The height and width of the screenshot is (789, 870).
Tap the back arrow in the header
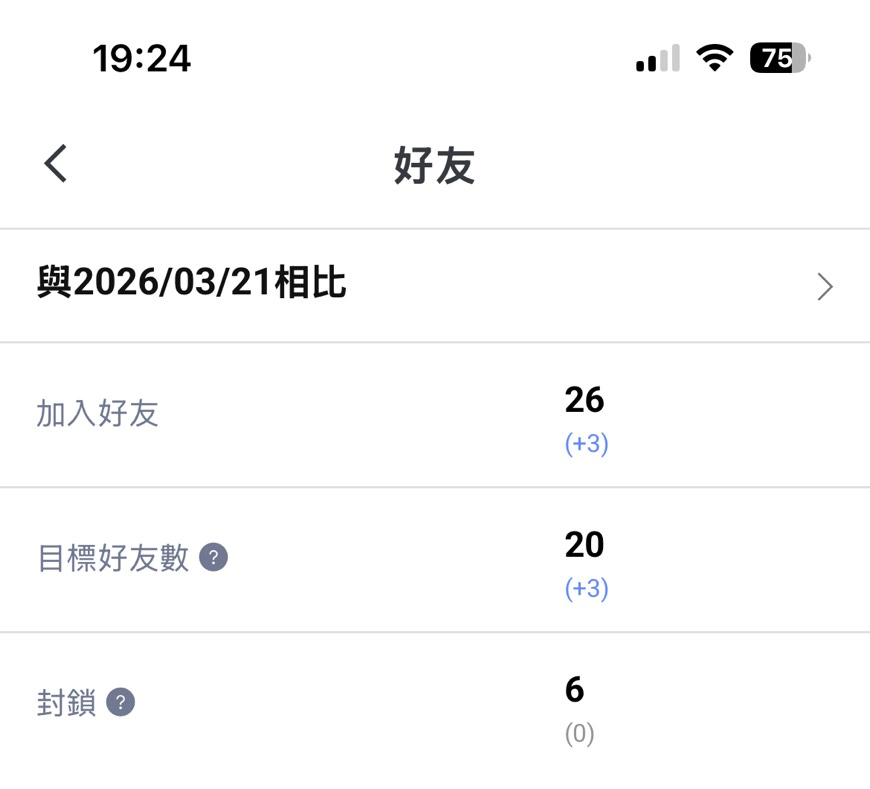pos(56,163)
